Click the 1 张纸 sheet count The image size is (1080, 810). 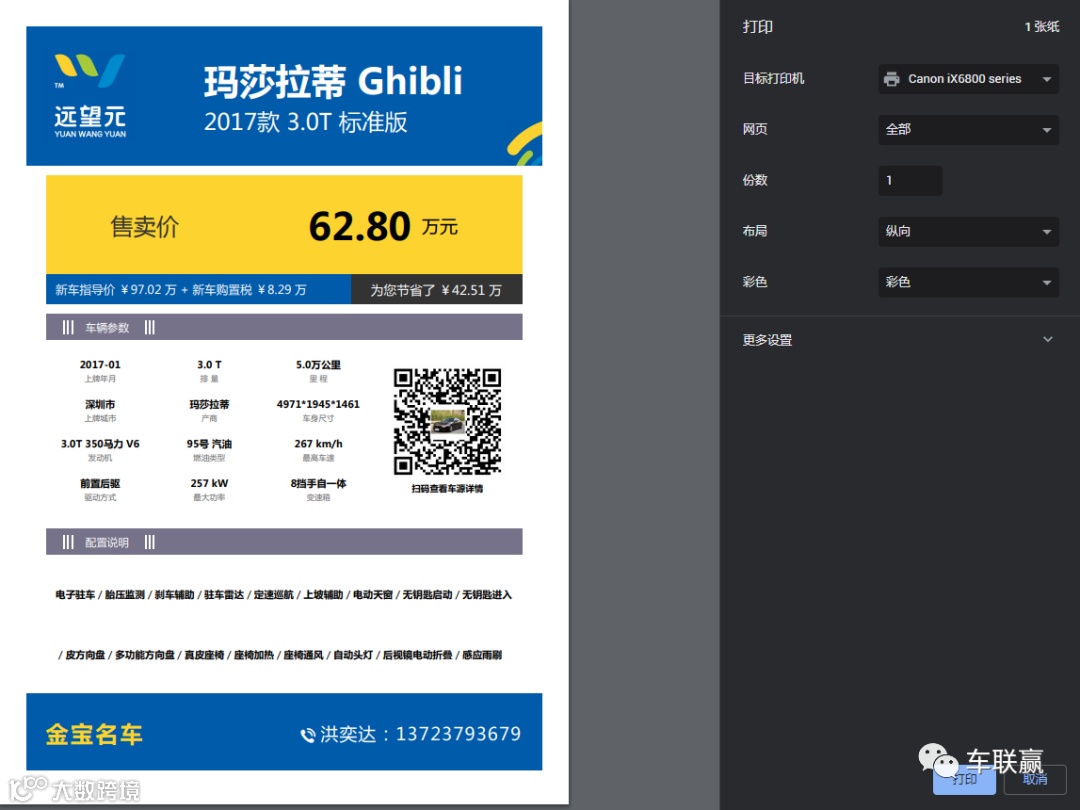(1042, 27)
